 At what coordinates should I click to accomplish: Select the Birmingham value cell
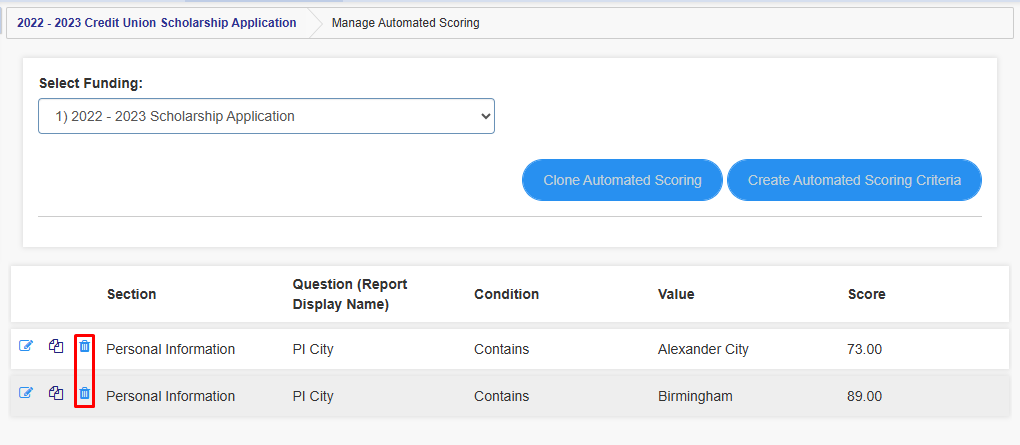[695, 396]
